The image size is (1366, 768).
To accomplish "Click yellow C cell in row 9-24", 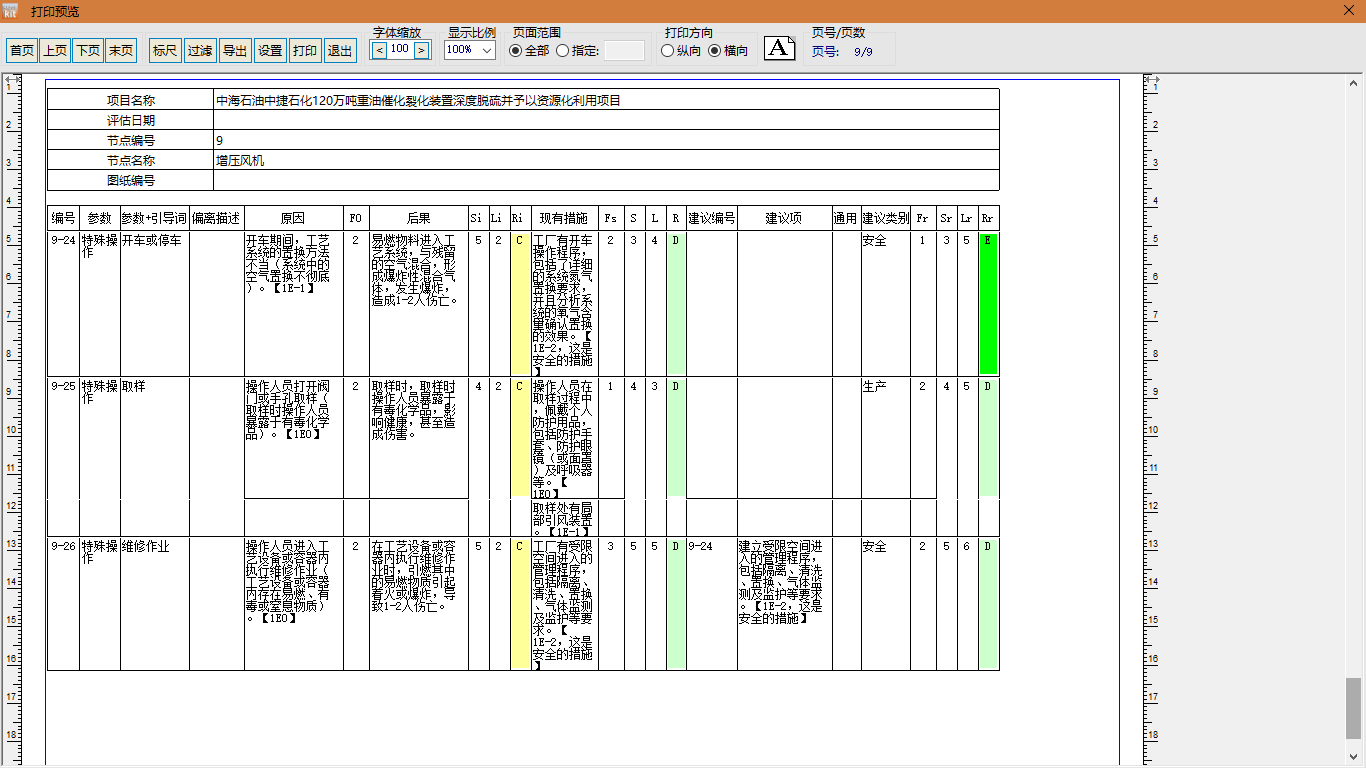I will coord(519,304).
